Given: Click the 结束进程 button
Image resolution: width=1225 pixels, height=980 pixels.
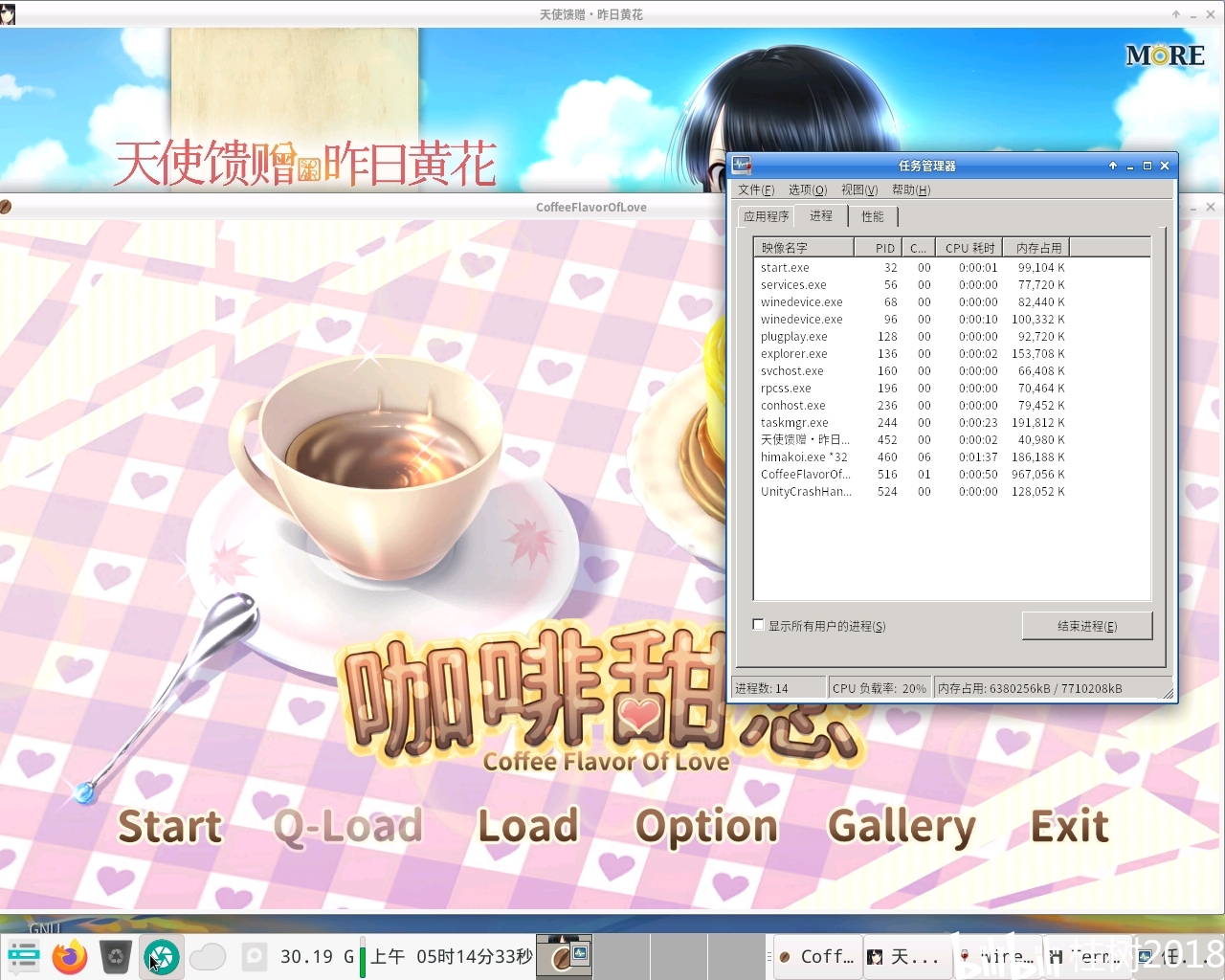Looking at the screenshot, I should tap(1087, 626).
